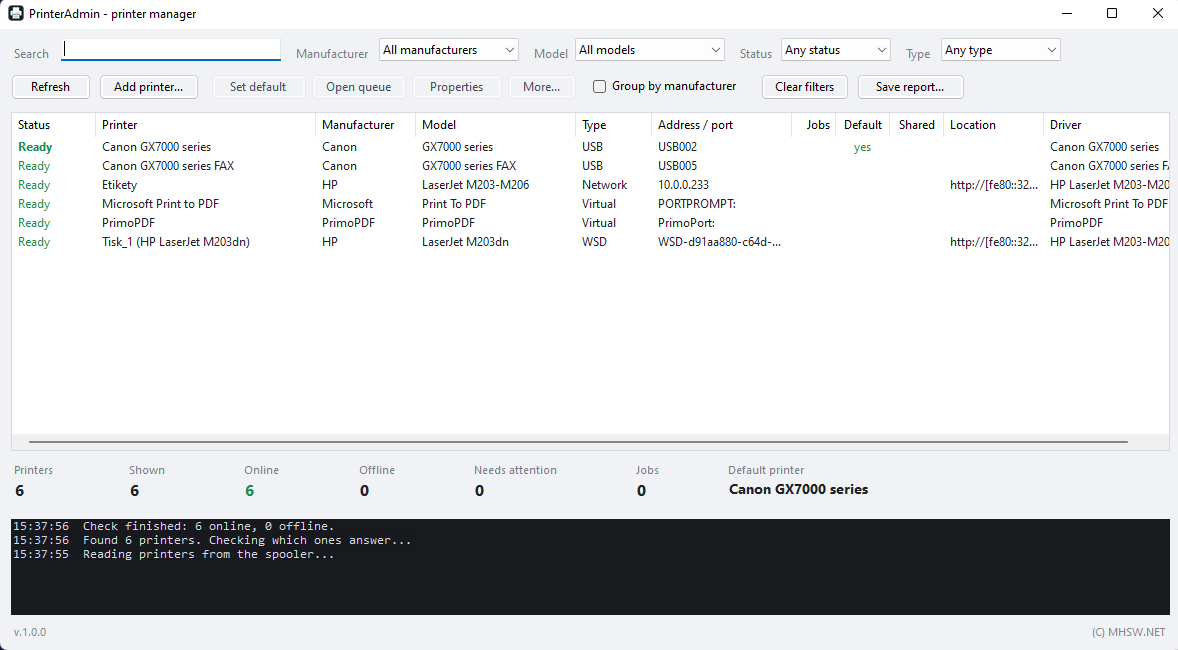Click the Refresh button

(x=50, y=86)
